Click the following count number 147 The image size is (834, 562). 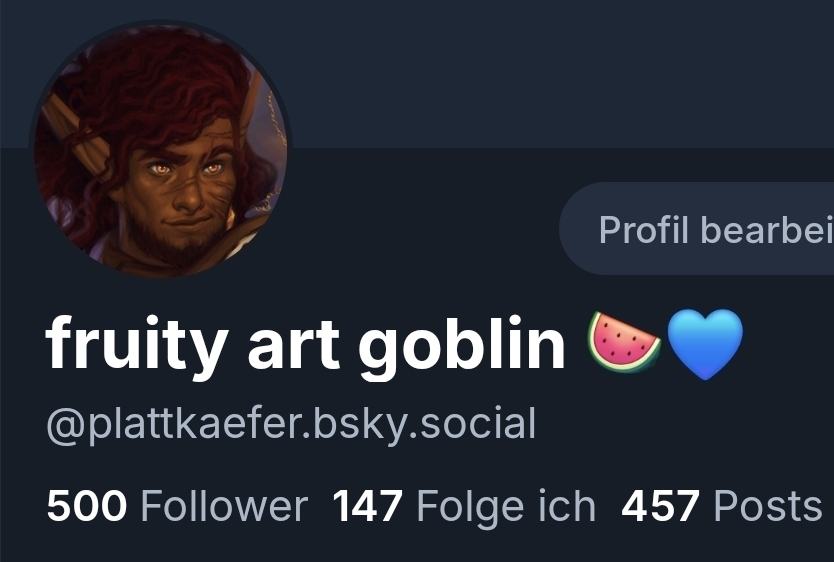coord(368,506)
